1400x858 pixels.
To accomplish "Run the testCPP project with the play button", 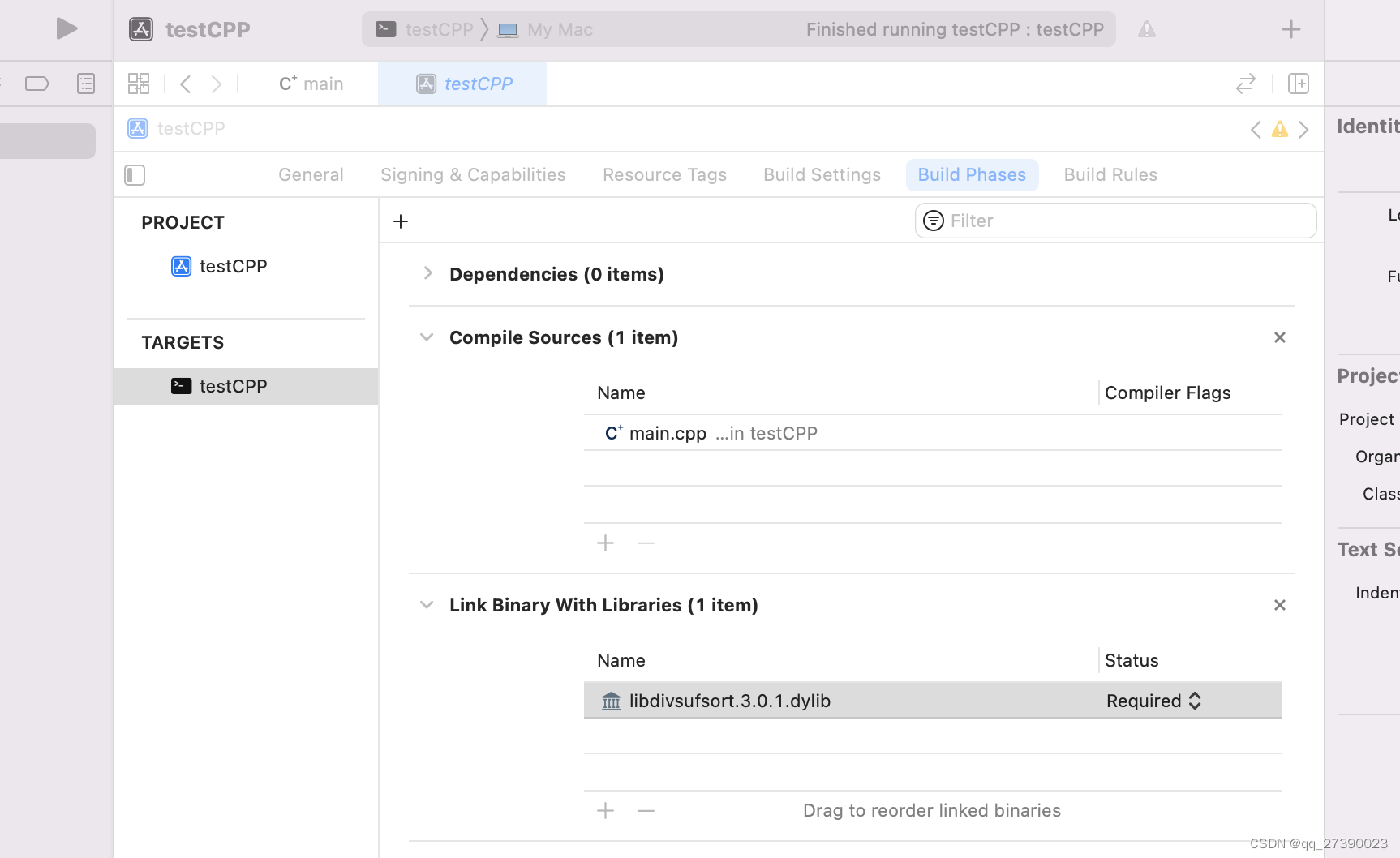I will coord(67,29).
